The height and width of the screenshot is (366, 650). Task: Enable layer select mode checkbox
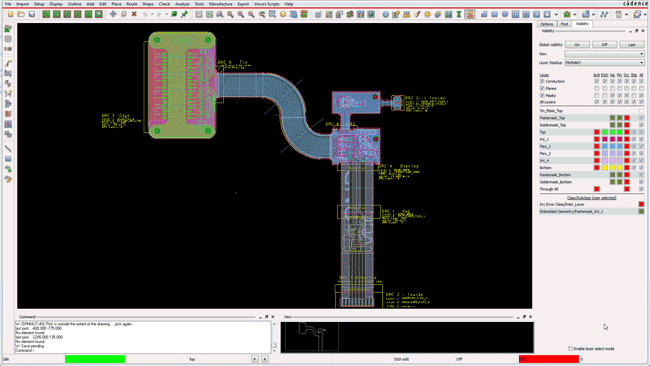(x=570, y=349)
